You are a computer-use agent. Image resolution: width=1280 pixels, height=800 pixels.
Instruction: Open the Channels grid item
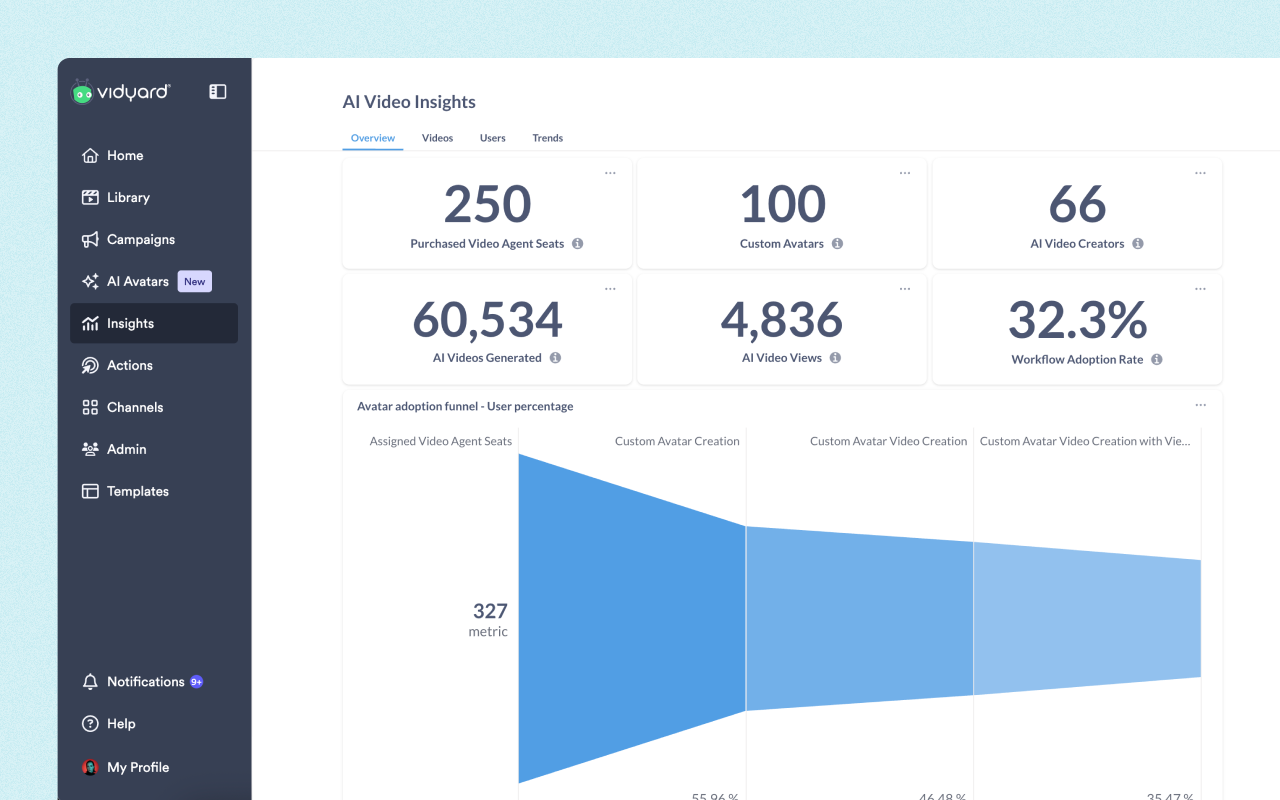[134, 408]
